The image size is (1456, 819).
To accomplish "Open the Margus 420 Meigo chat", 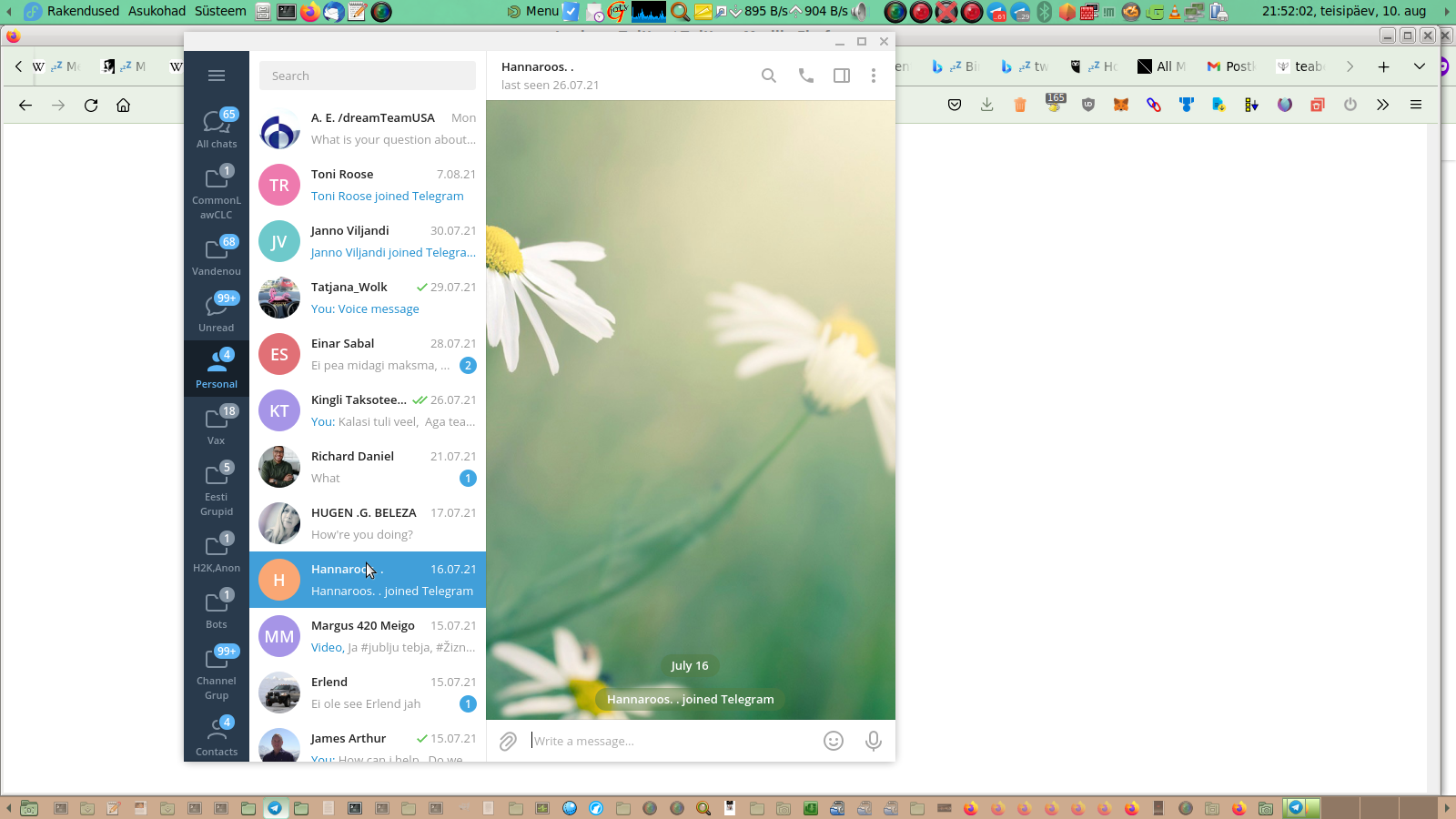I will tap(368, 636).
